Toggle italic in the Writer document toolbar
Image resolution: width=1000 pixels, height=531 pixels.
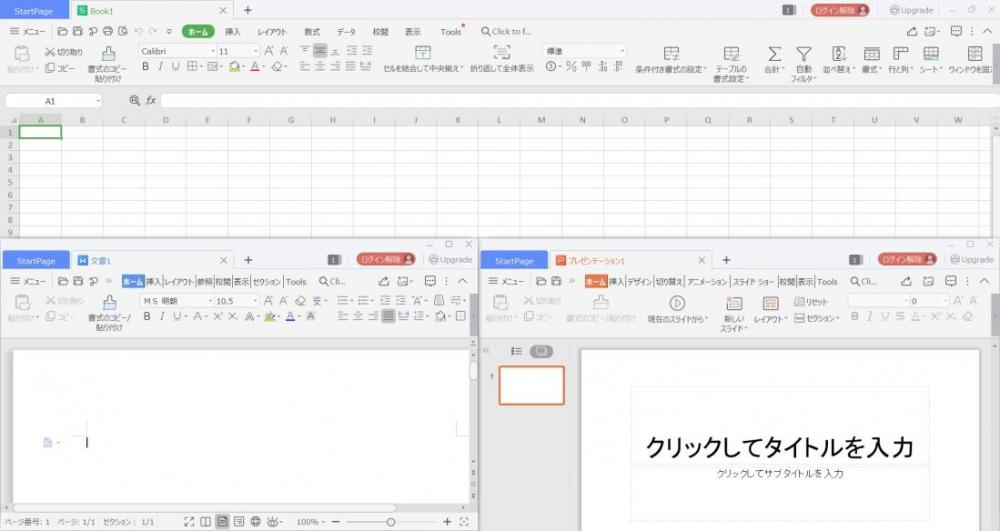pyautogui.click(x=161, y=317)
